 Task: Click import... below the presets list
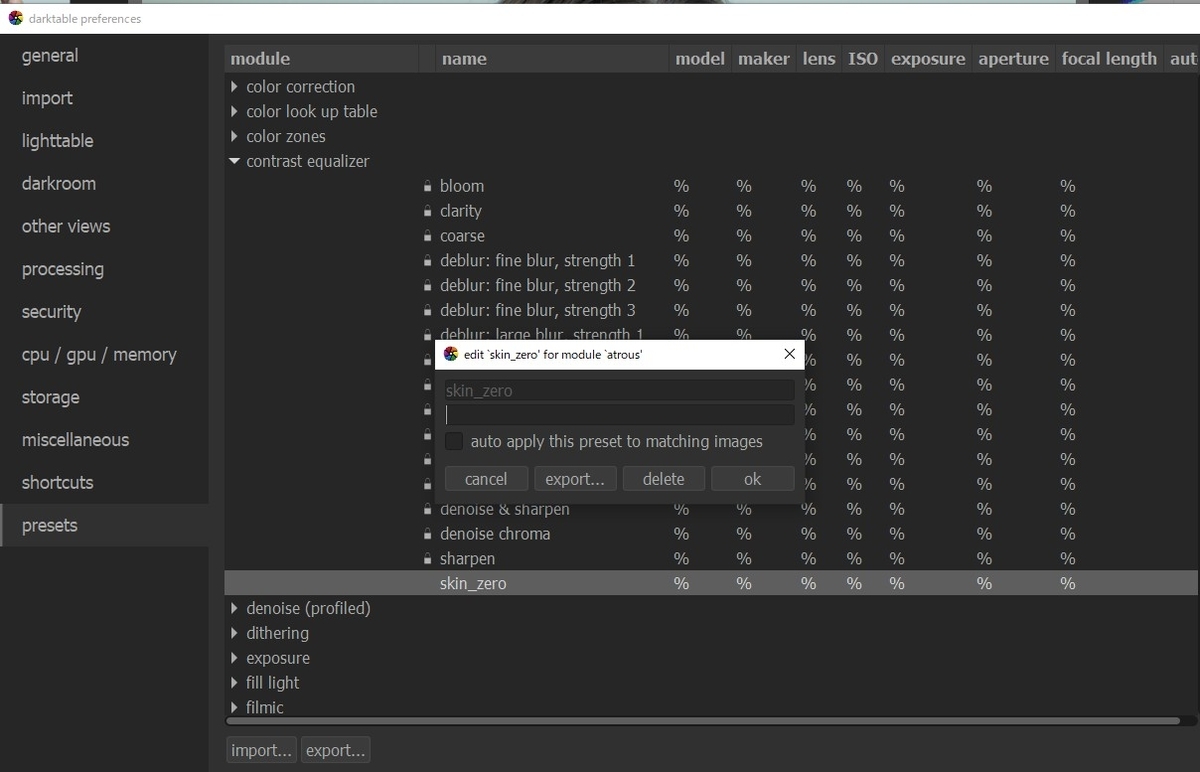[262, 750]
